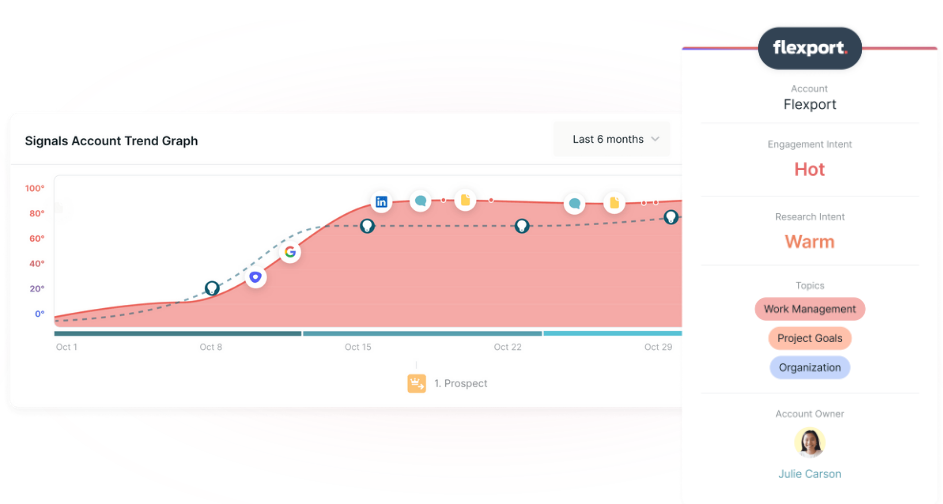Select the purple shield icon on the curve
Screen dimensions: 943x504
click(256, 277)
